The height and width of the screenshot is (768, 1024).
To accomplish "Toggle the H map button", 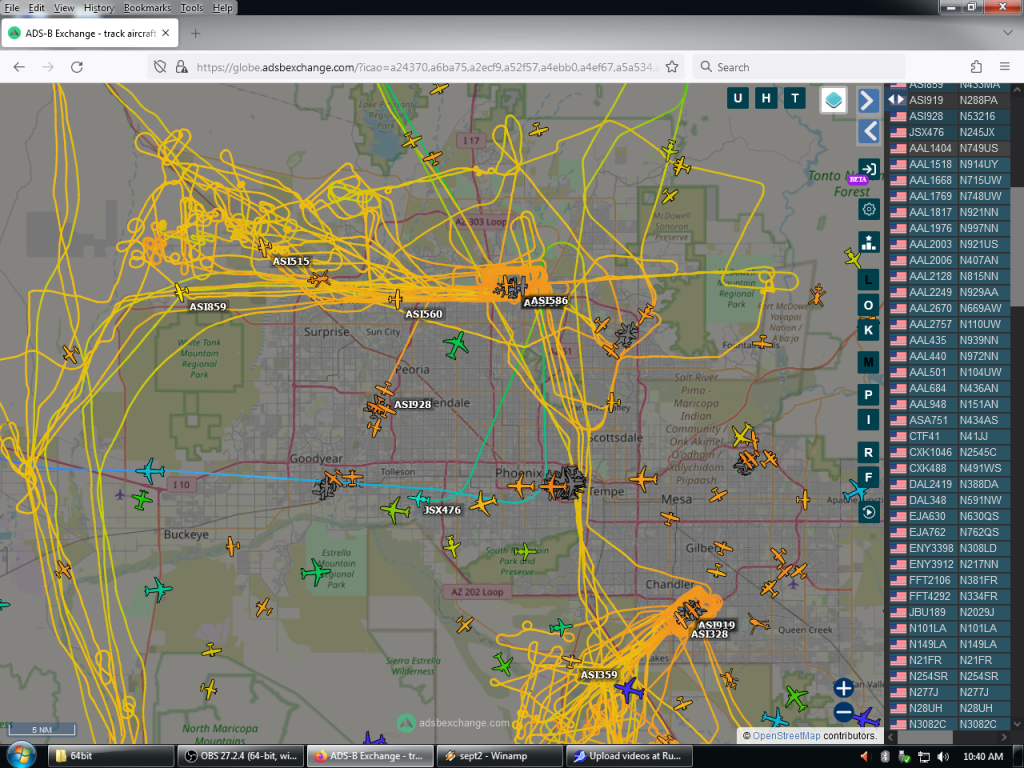I will pos(766,99).
